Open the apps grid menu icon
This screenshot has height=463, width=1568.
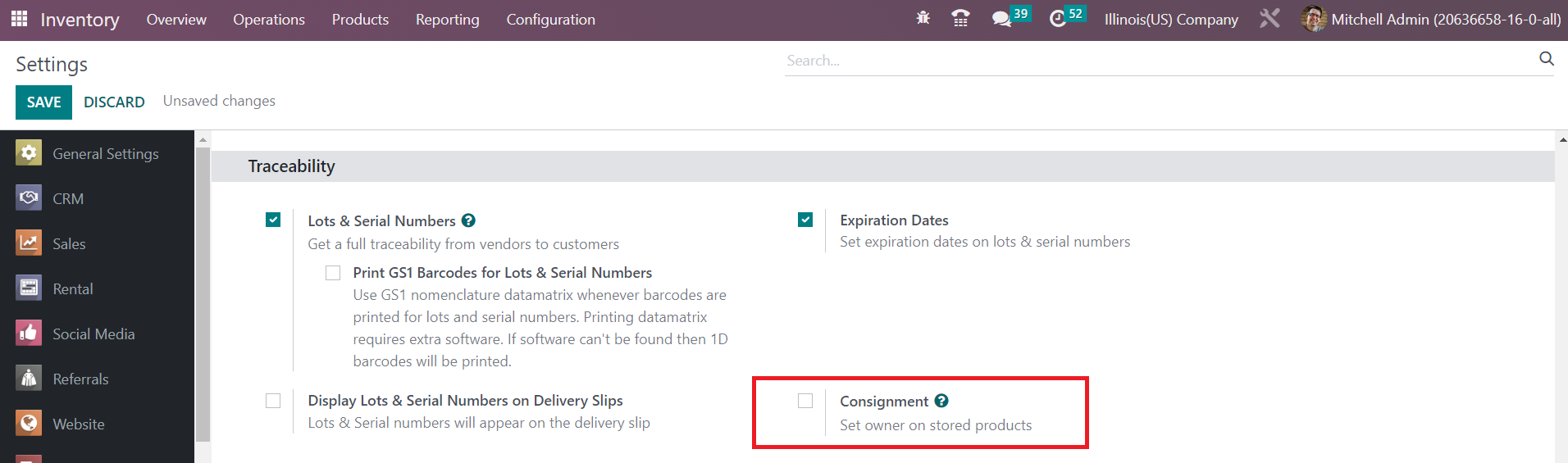click(19, 19)
